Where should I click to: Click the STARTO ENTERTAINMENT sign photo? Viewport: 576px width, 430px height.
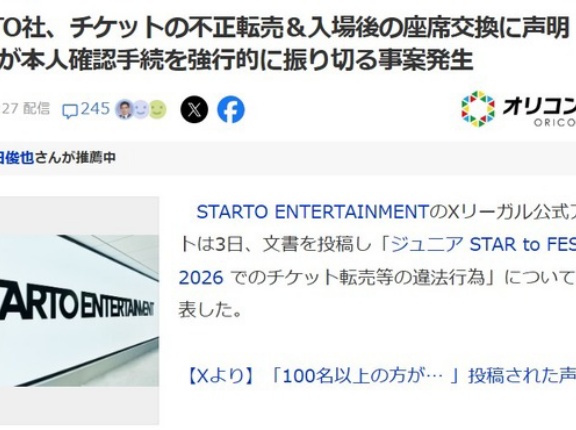click(79, 310)
